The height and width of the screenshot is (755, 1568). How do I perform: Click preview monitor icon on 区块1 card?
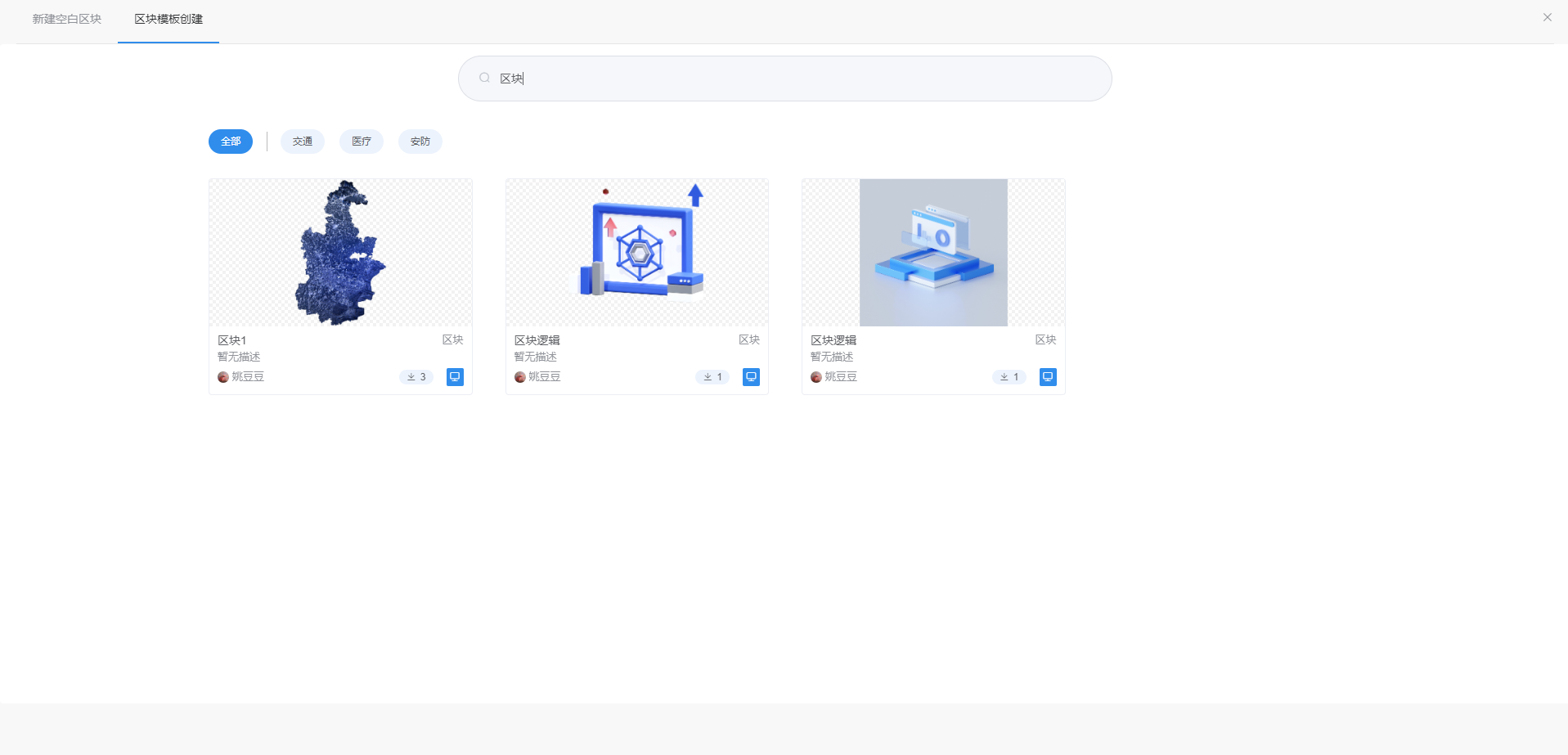click(455, 377)
